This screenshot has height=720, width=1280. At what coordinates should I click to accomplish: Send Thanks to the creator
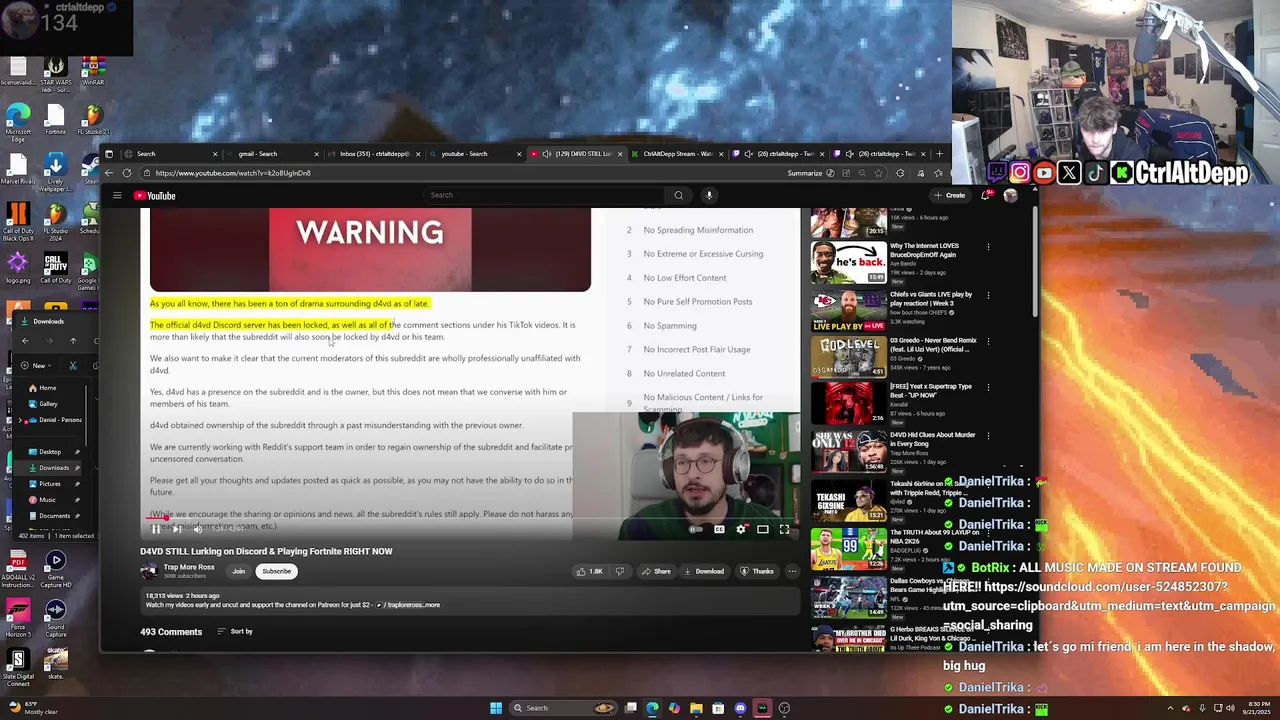point(756,571)
